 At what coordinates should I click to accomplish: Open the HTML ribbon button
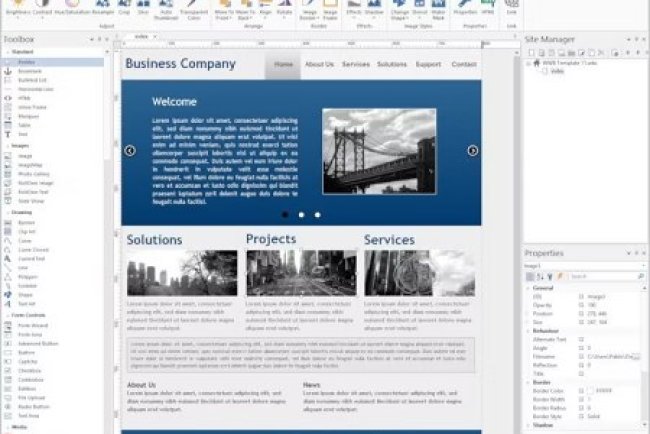pos(488,8)
